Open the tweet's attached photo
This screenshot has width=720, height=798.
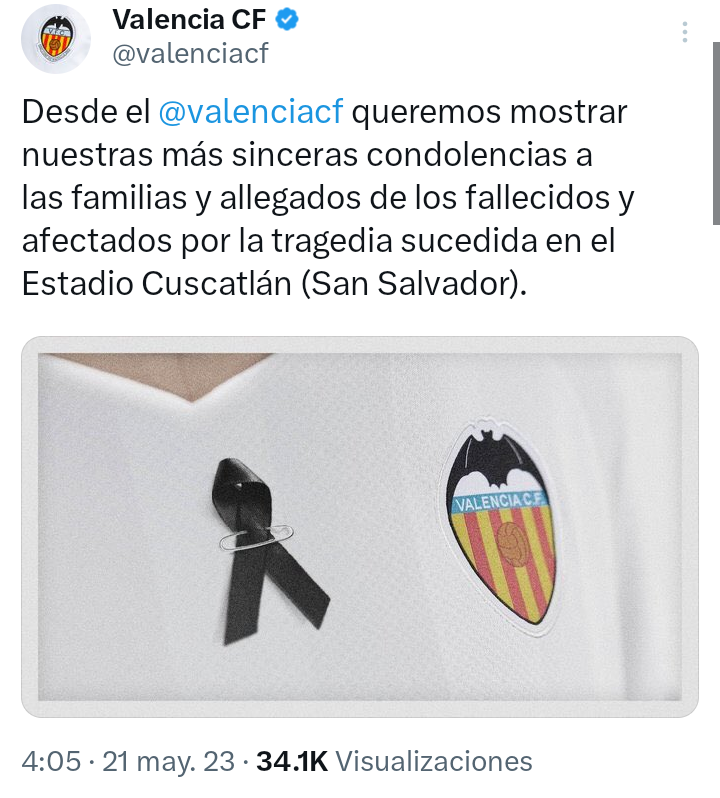[x=360, y=527]
